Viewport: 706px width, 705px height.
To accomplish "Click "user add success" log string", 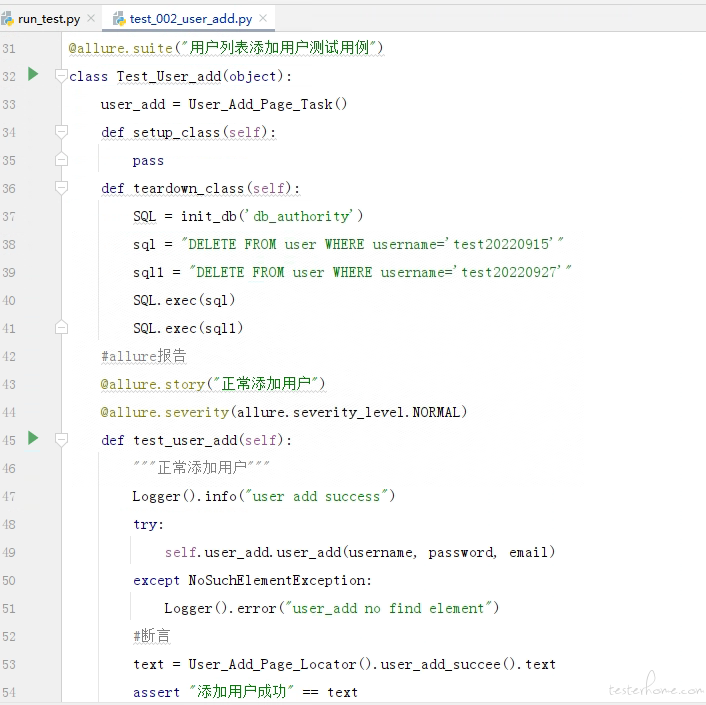I will (x=317, y=496).
